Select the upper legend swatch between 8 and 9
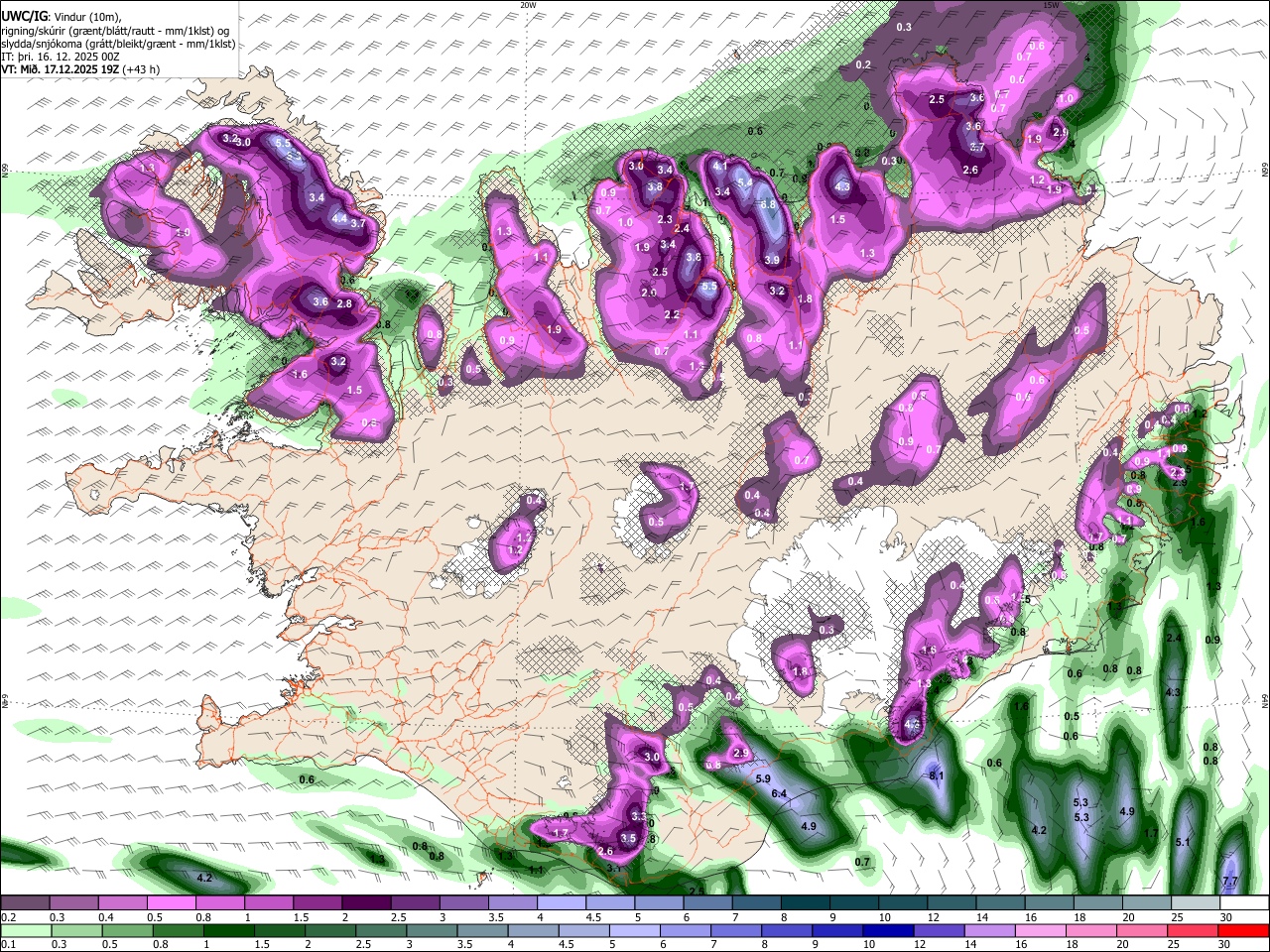 point(805,903)
